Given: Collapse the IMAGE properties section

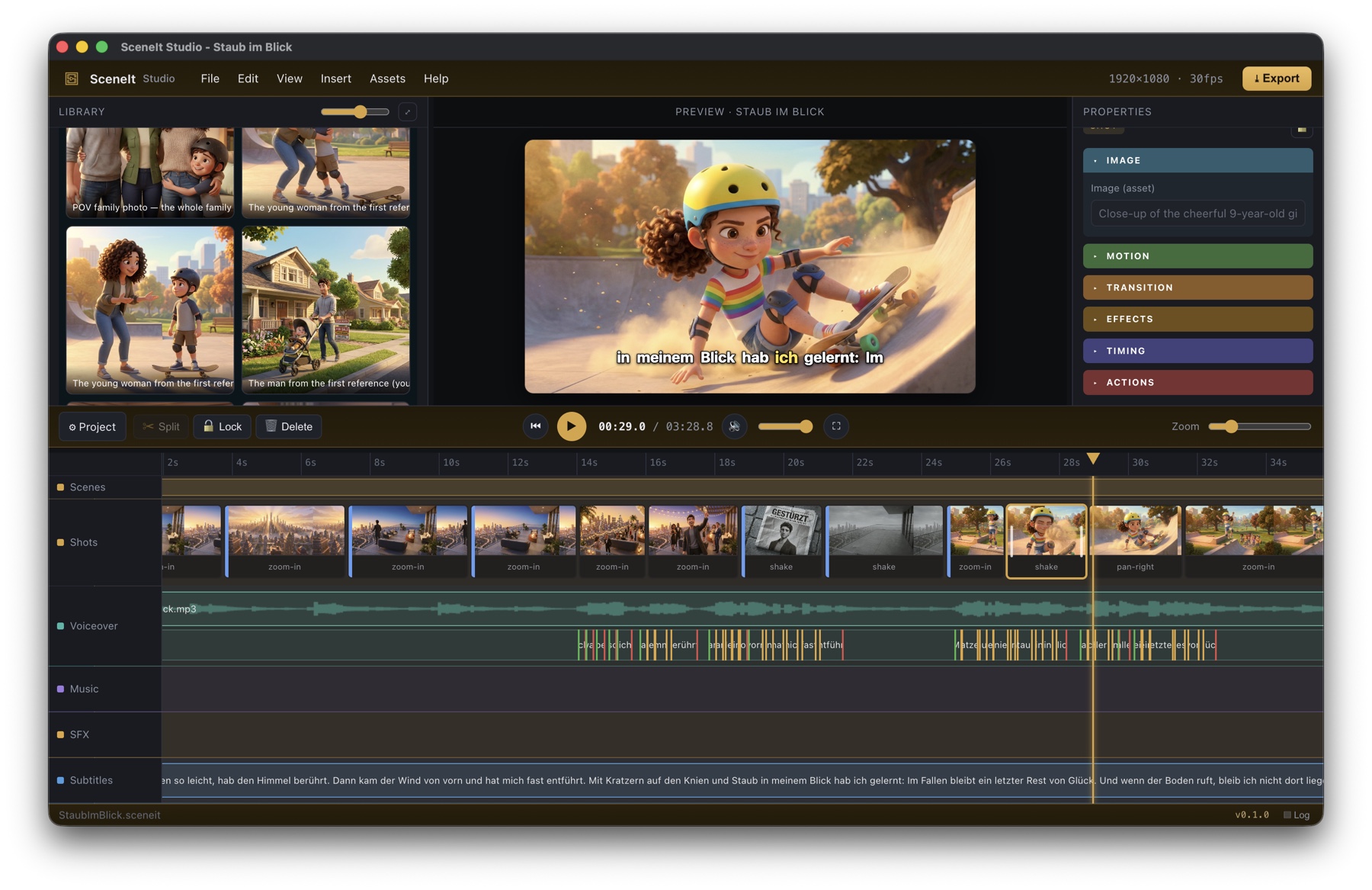Looking at the screenshot, I should pos(1197,160).
